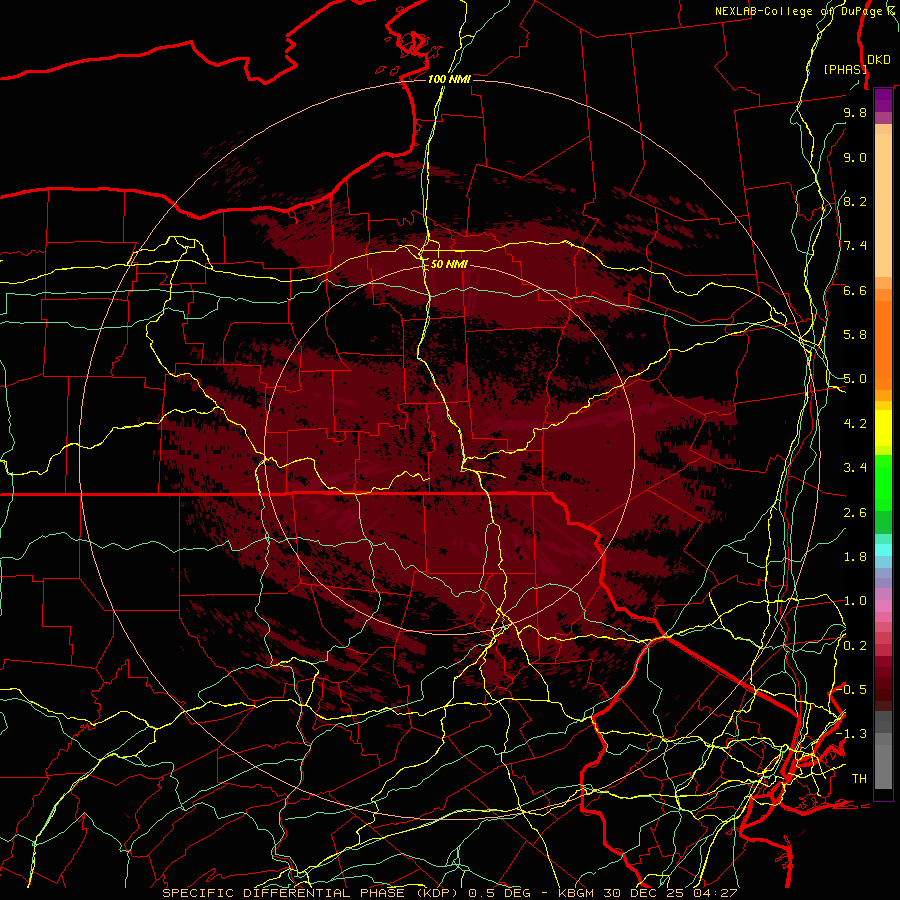Click the 1.8 scale value
The image size is (900, 900).
(855, 557)
